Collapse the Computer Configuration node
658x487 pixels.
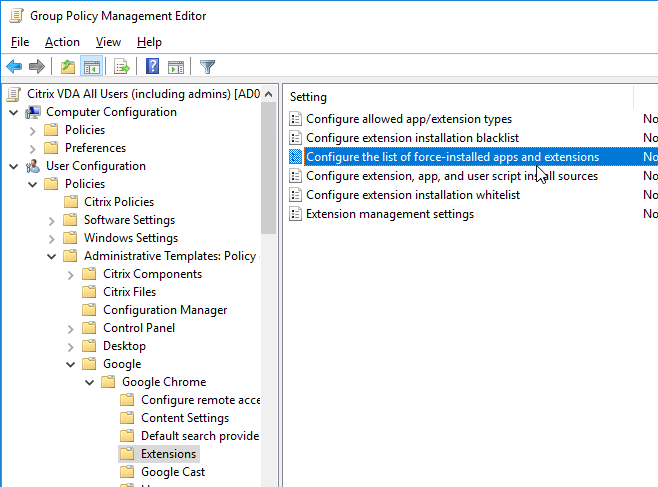point(14,112)
